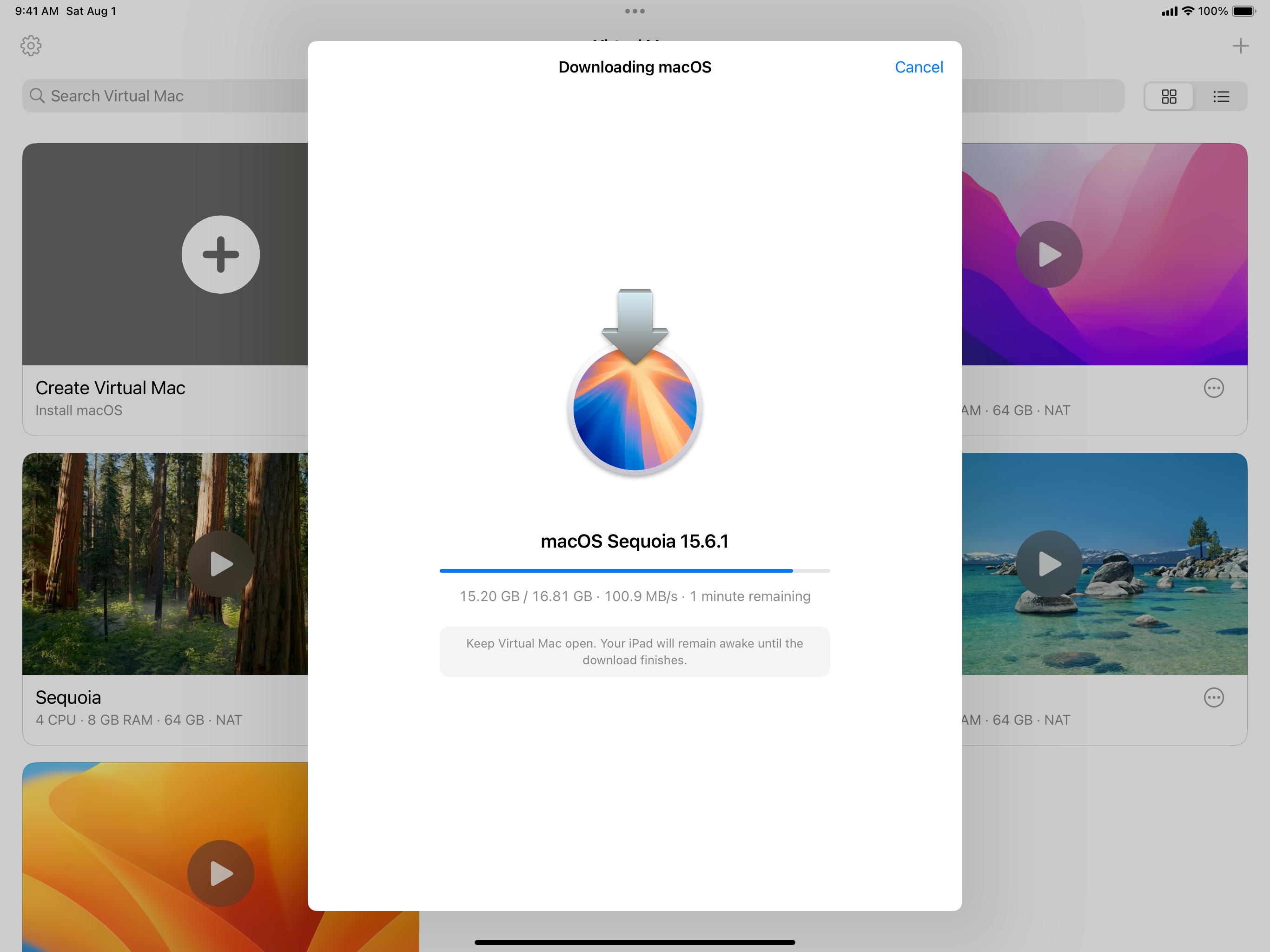Start the orange Ventura wallpaper VM

click(220, 873)
